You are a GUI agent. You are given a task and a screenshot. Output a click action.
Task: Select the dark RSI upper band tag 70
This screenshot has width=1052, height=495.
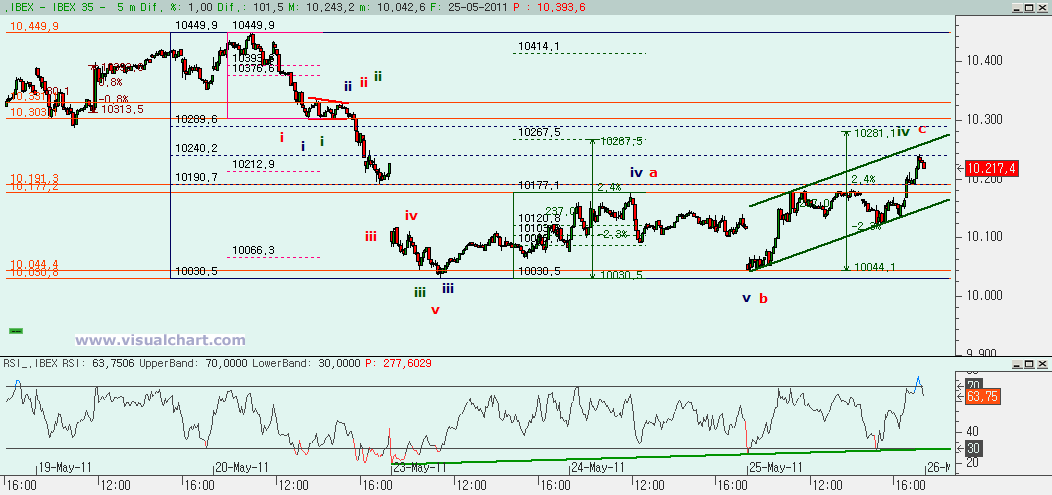click(973, 386)
